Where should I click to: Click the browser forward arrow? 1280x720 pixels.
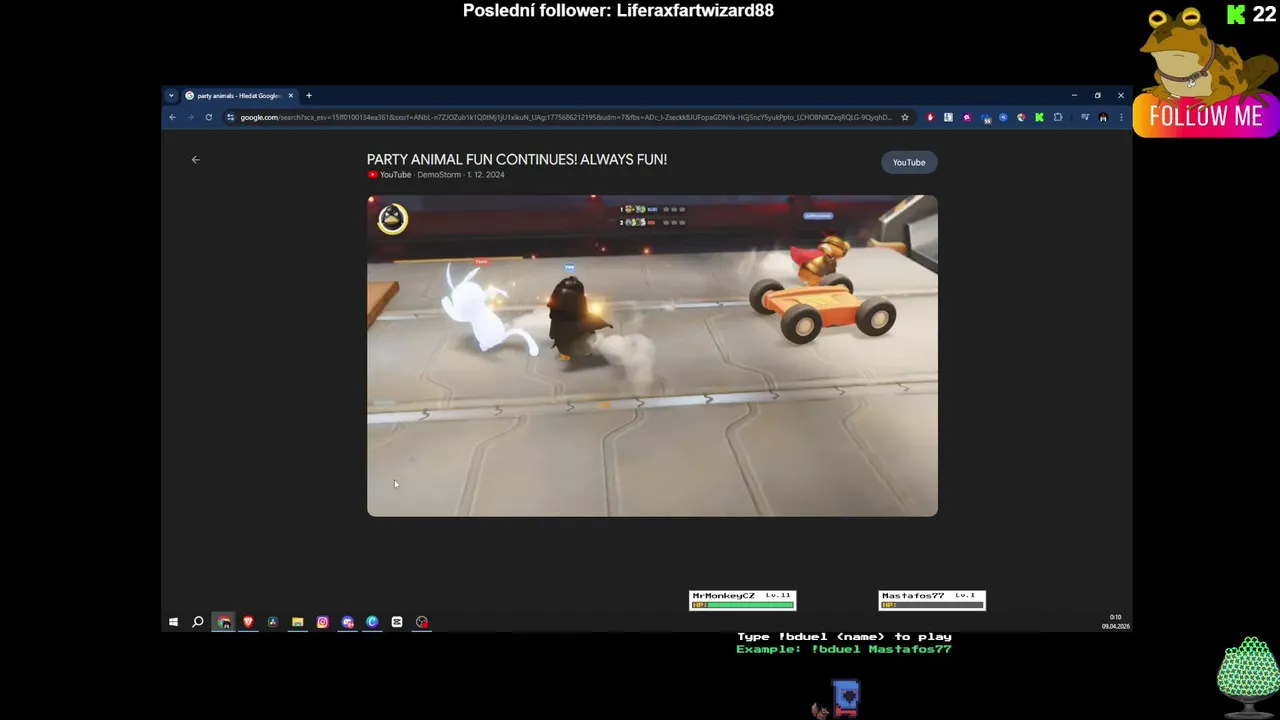coord(190,117)
